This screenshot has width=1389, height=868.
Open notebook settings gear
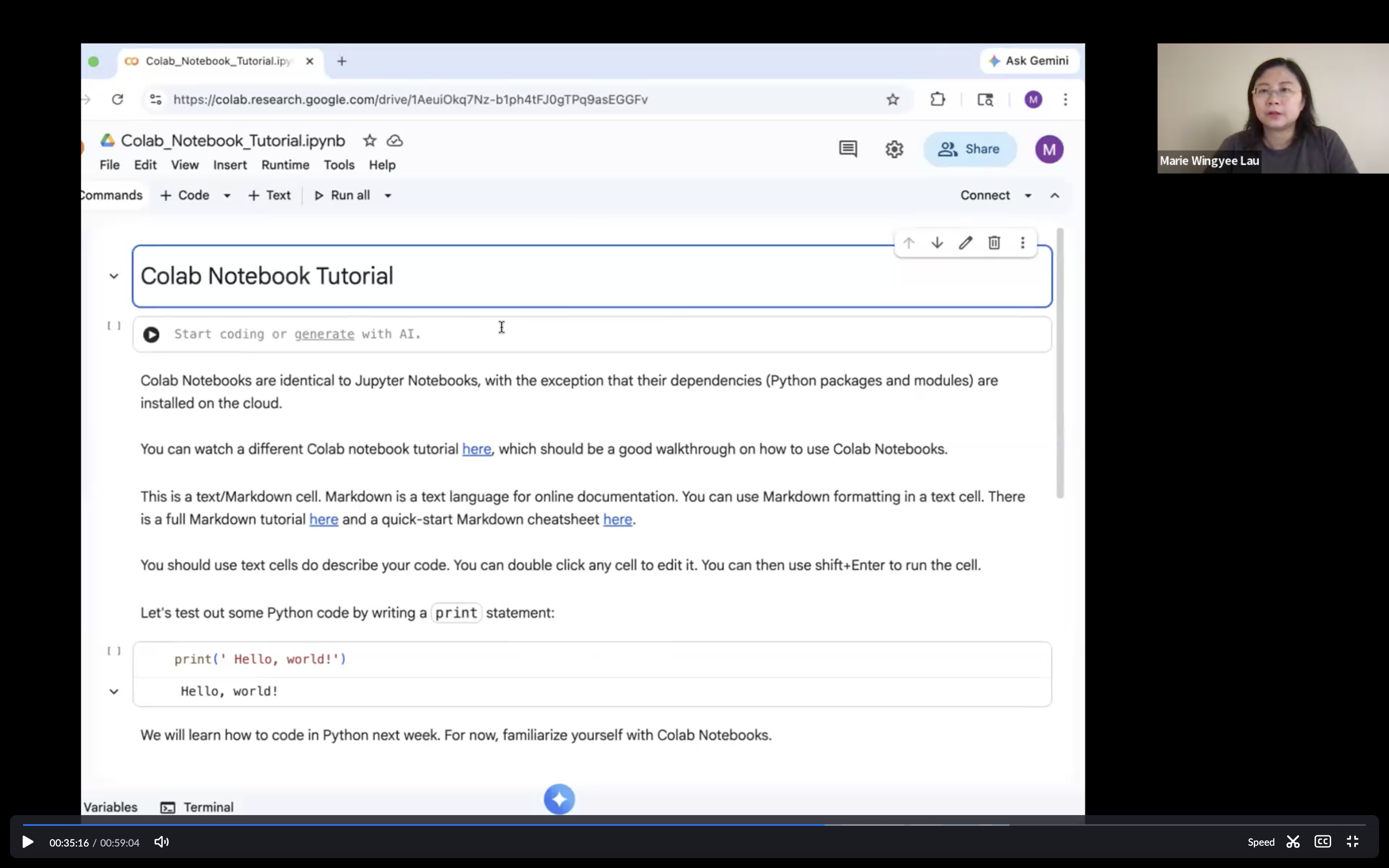pos(894,149)
